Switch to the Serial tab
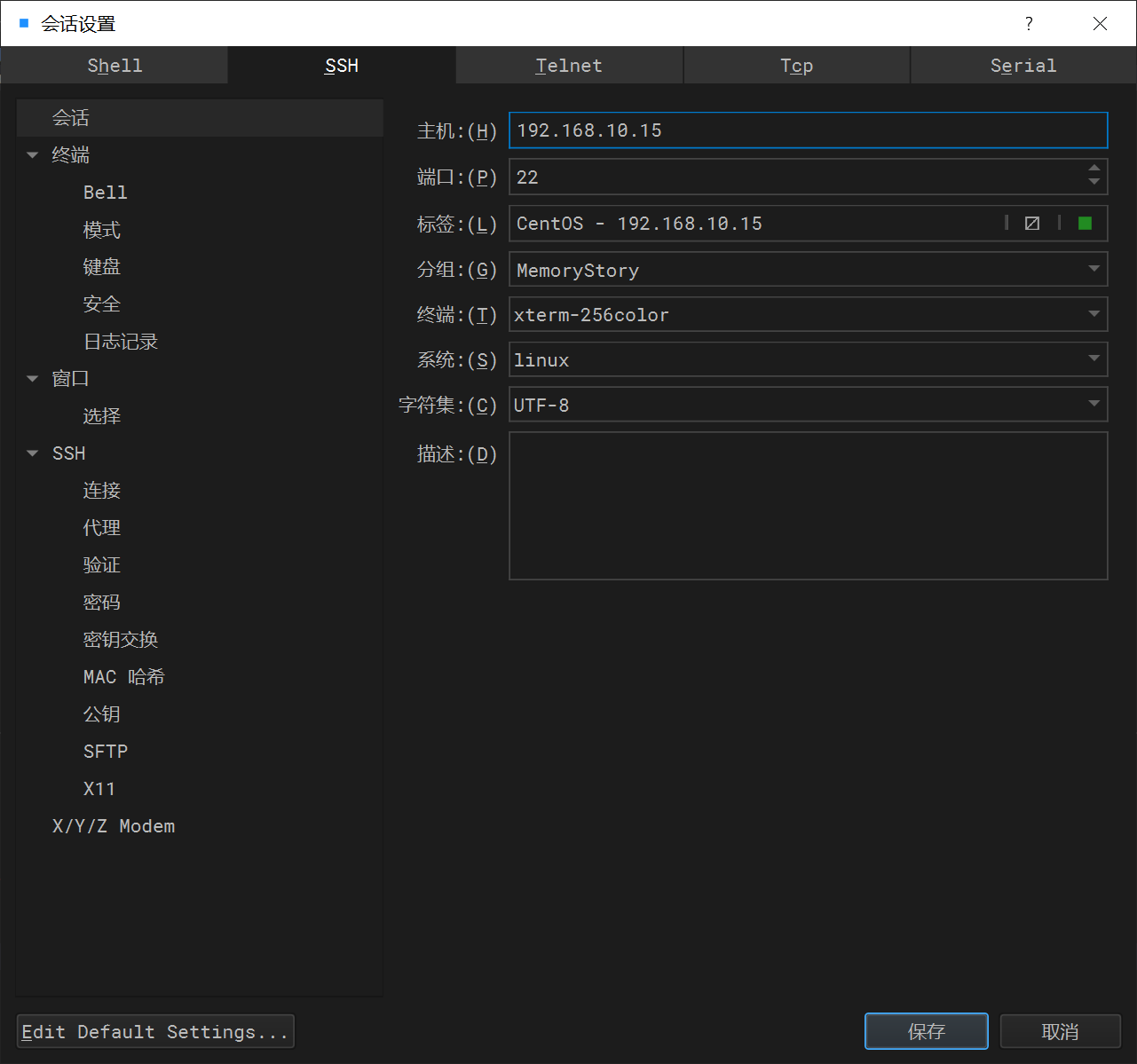 (x=1023, y=66)
